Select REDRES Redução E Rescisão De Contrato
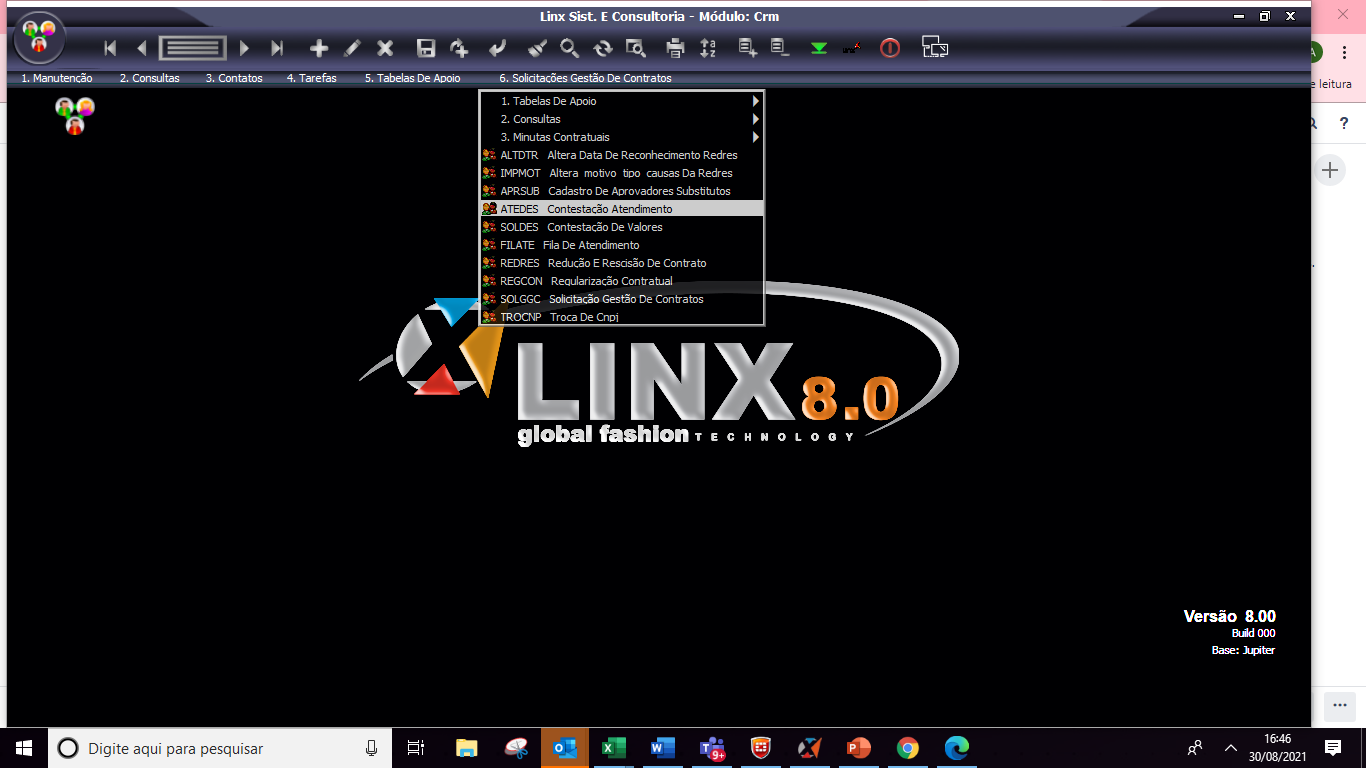1366x768 pixels. (621, 263)
